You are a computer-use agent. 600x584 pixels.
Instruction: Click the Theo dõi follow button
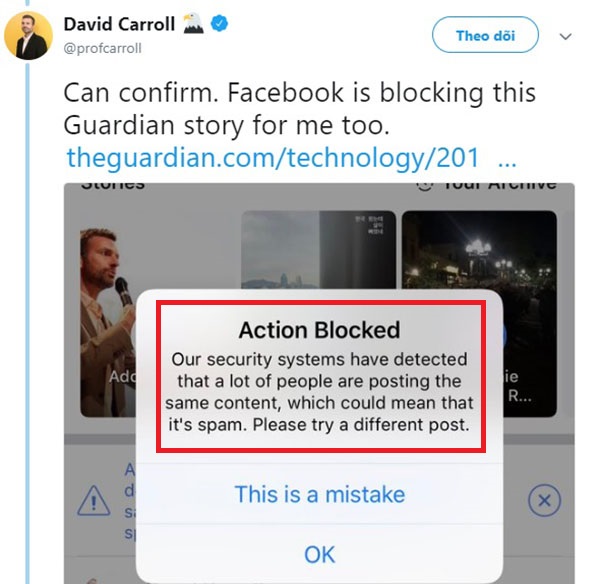point(485,35)
